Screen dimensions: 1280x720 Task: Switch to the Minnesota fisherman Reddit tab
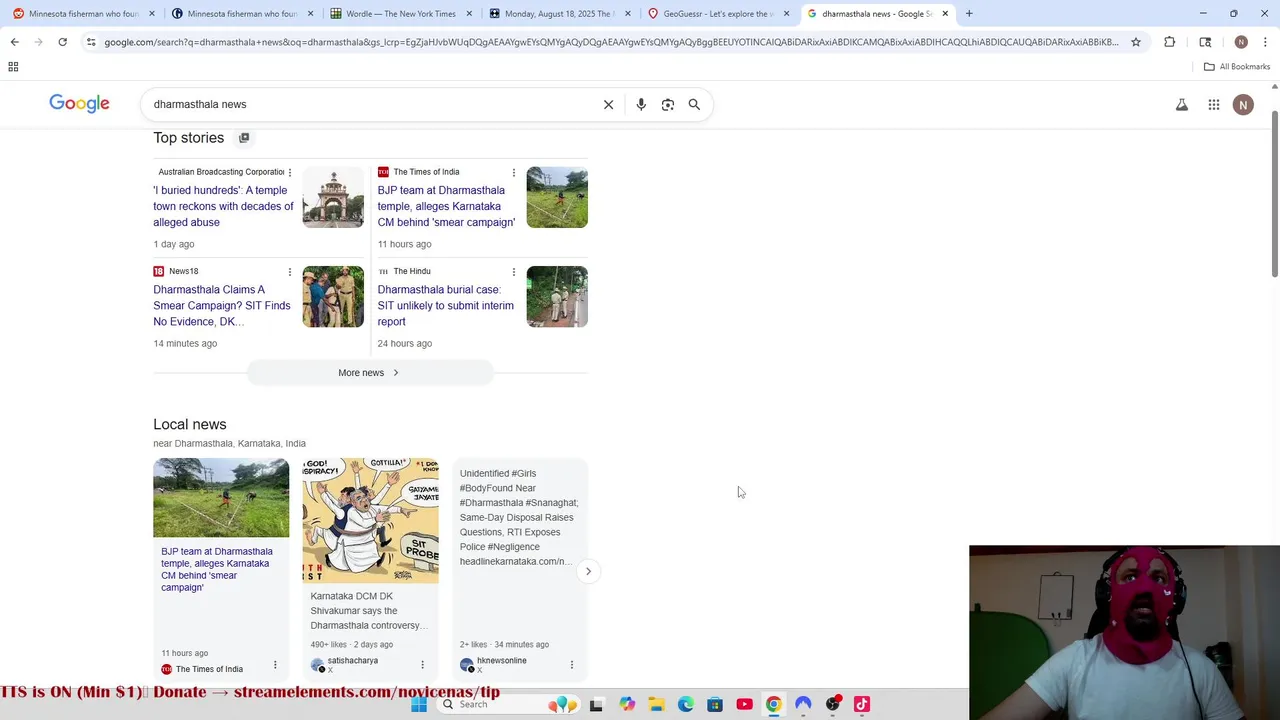[x=84, y=14]
